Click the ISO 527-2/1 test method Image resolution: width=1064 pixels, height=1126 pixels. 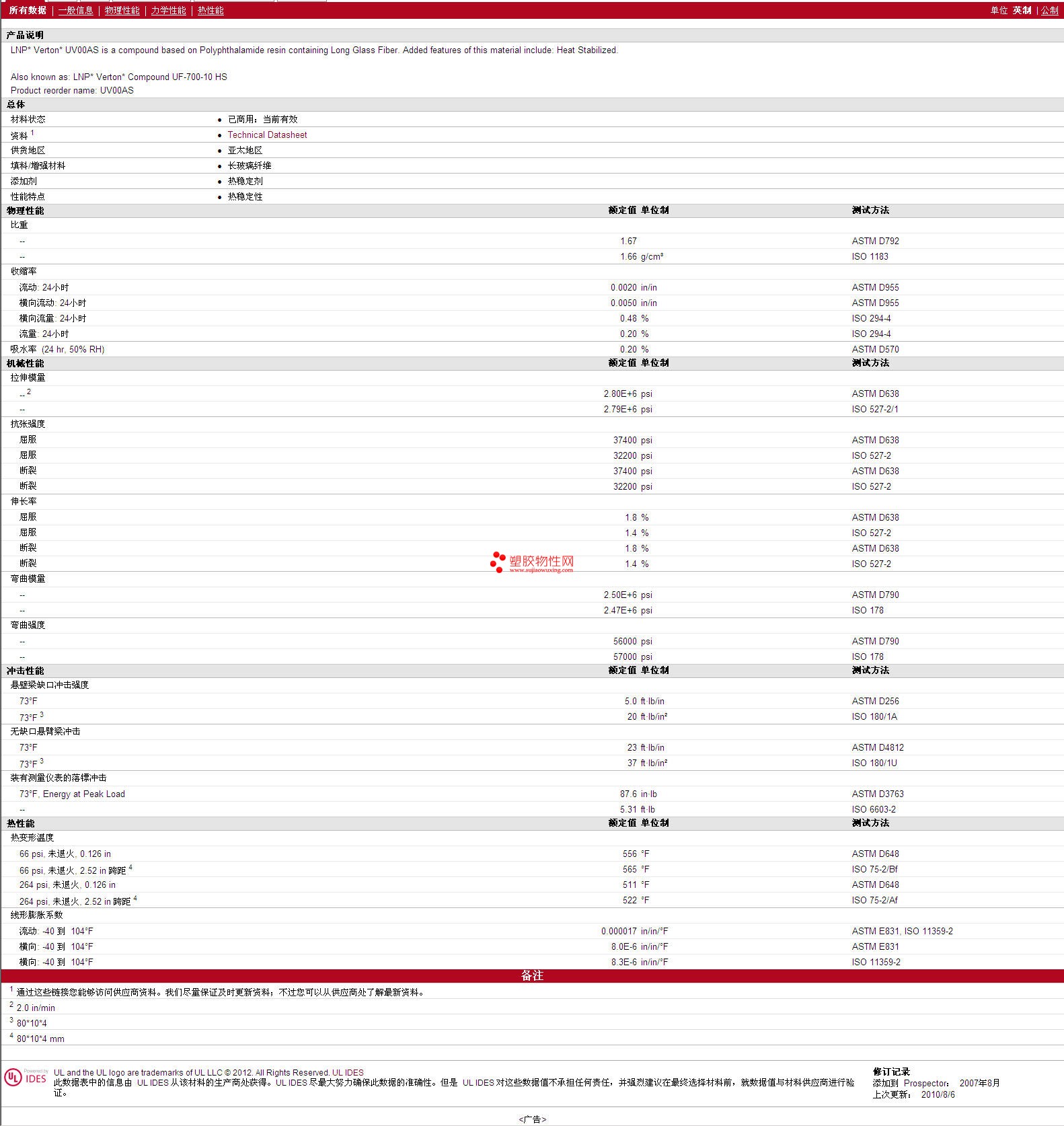[x=875, y=409]
